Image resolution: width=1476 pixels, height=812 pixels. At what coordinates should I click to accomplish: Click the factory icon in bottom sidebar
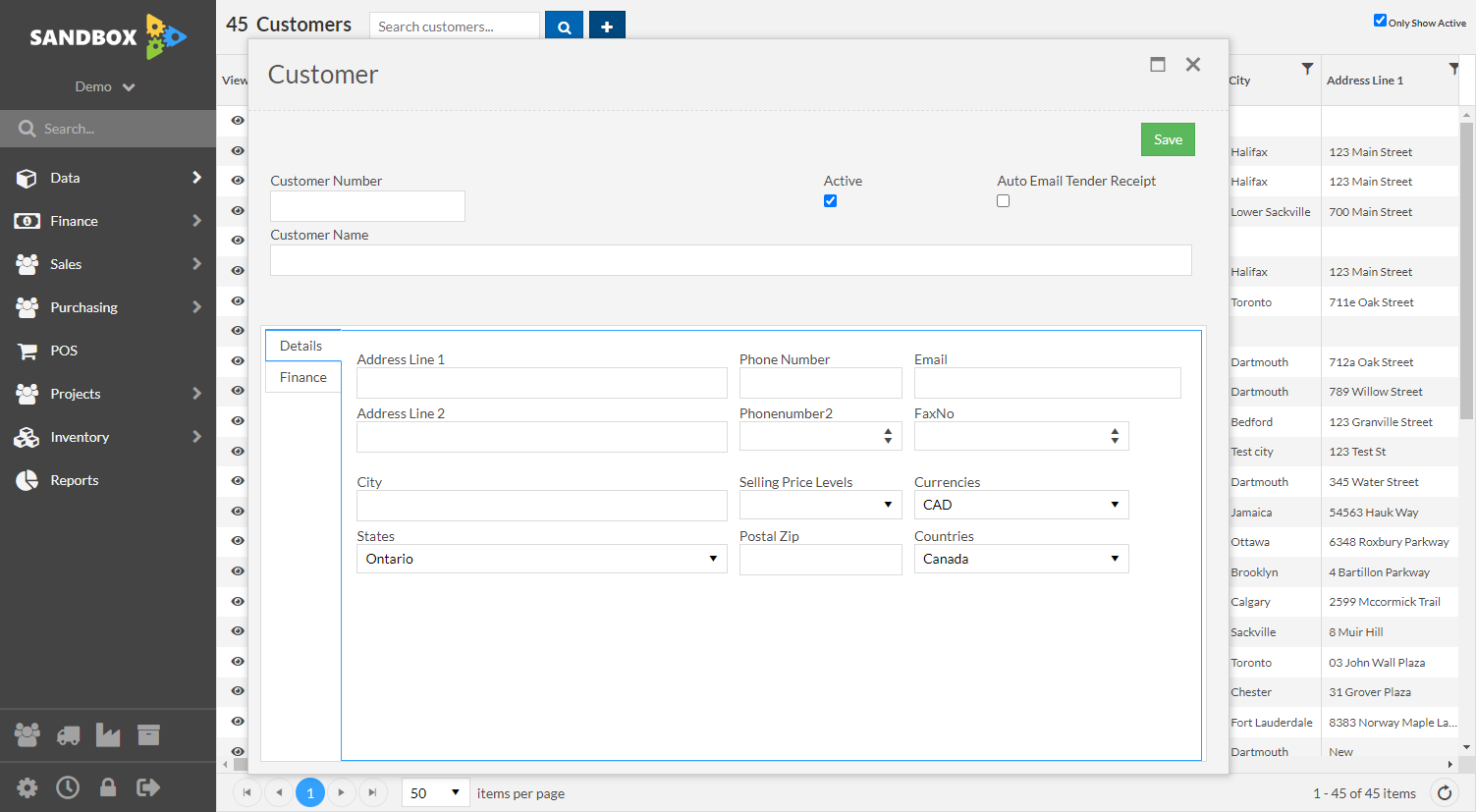coord(108,734)
